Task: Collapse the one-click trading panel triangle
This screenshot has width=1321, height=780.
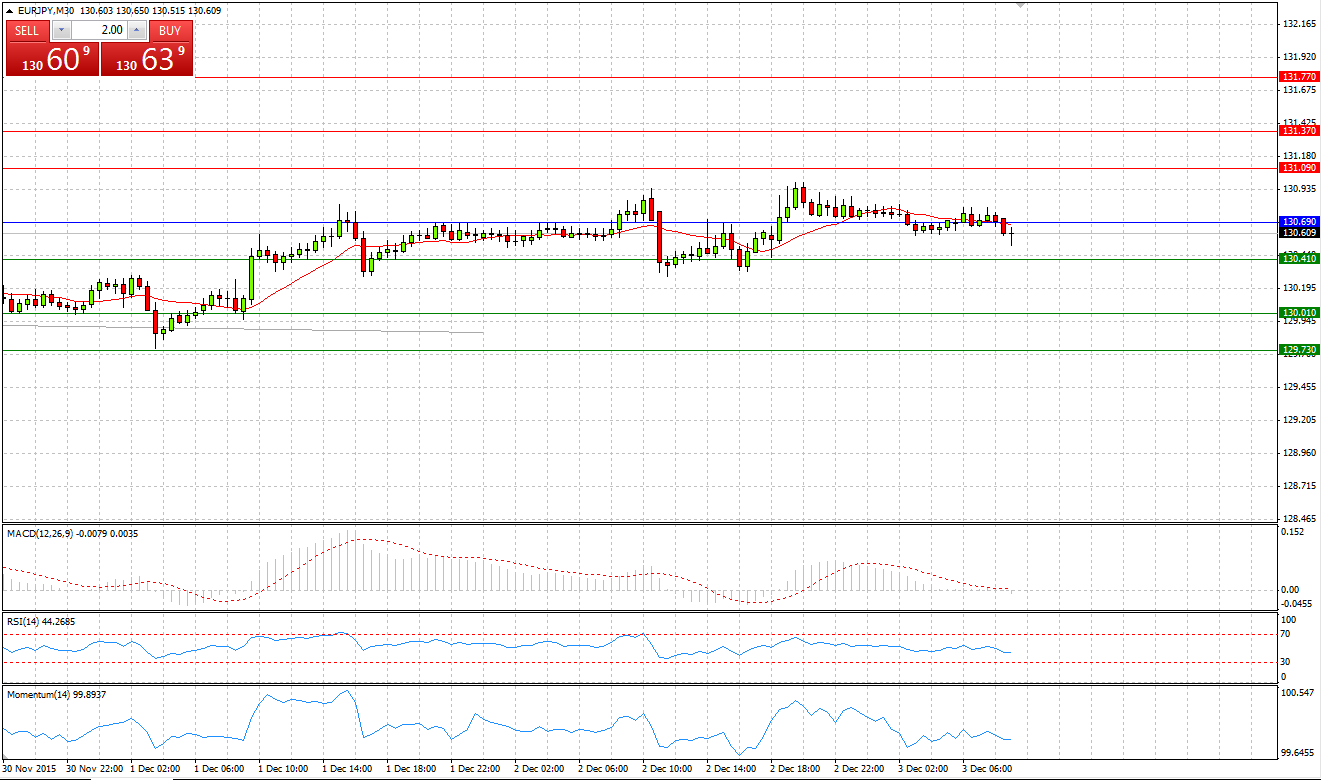Action: point(9,10)
